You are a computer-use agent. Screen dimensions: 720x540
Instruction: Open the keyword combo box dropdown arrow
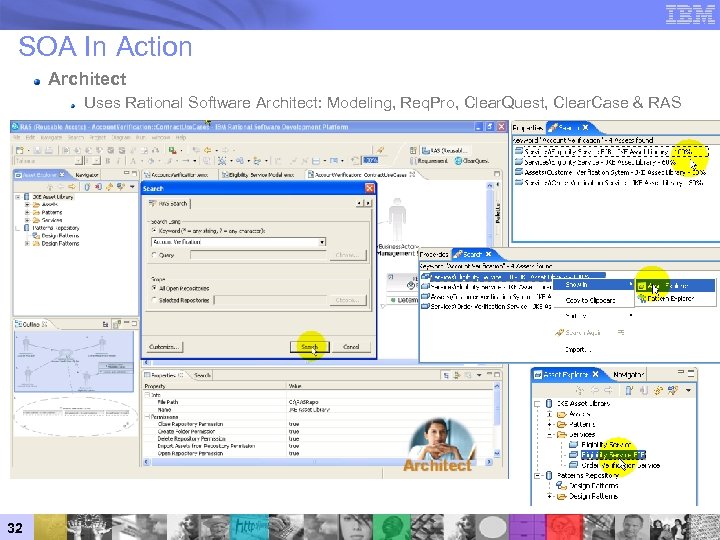coord(322,242)
